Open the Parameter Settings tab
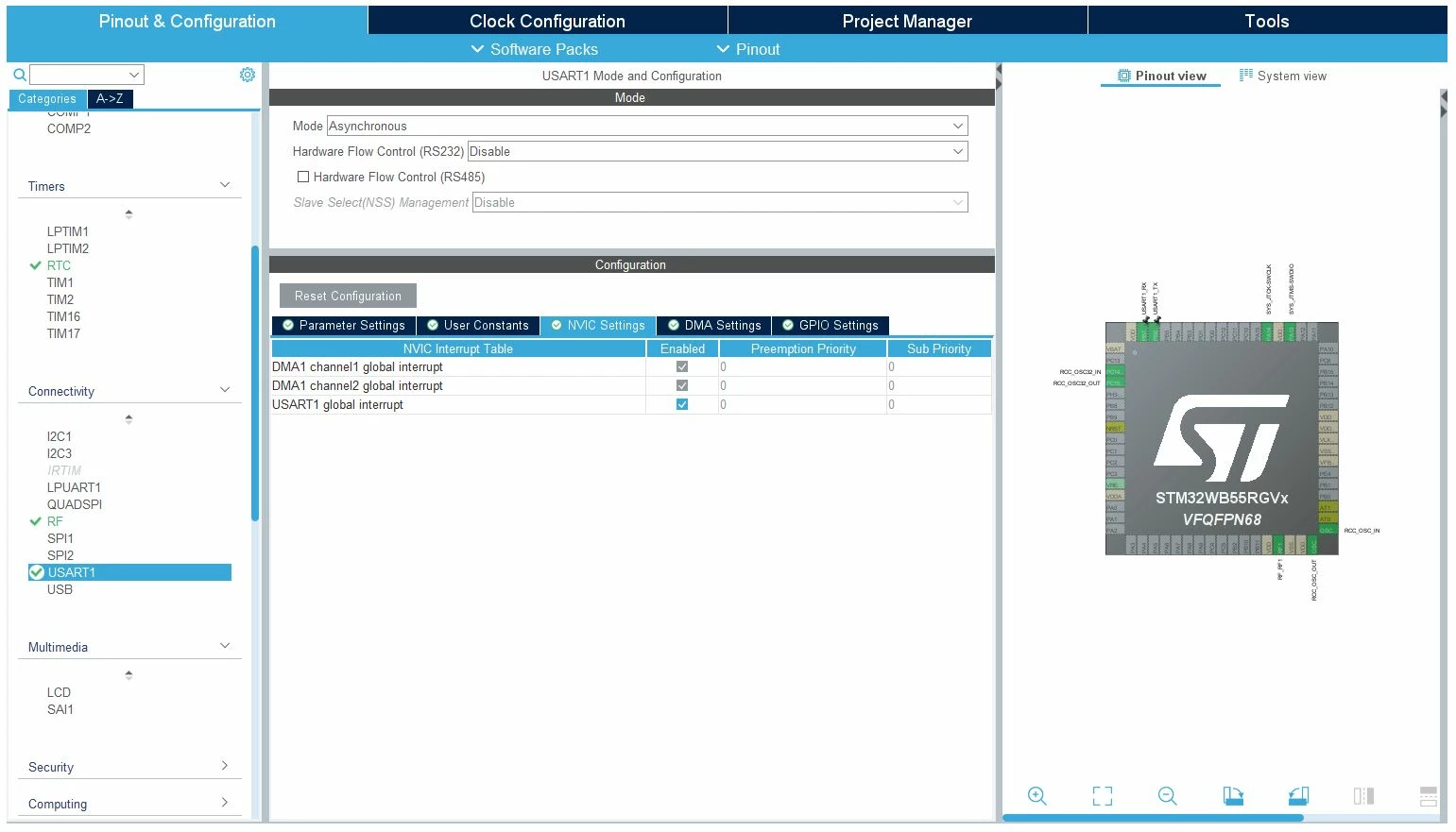 click(x=344, y=325)
